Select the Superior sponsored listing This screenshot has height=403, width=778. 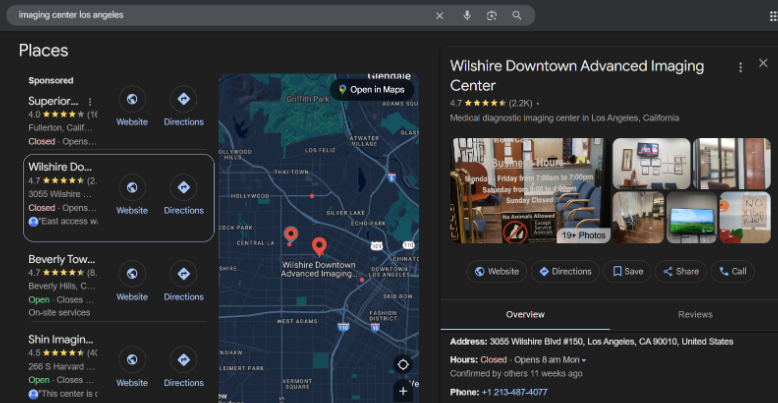tap(53, 102)
